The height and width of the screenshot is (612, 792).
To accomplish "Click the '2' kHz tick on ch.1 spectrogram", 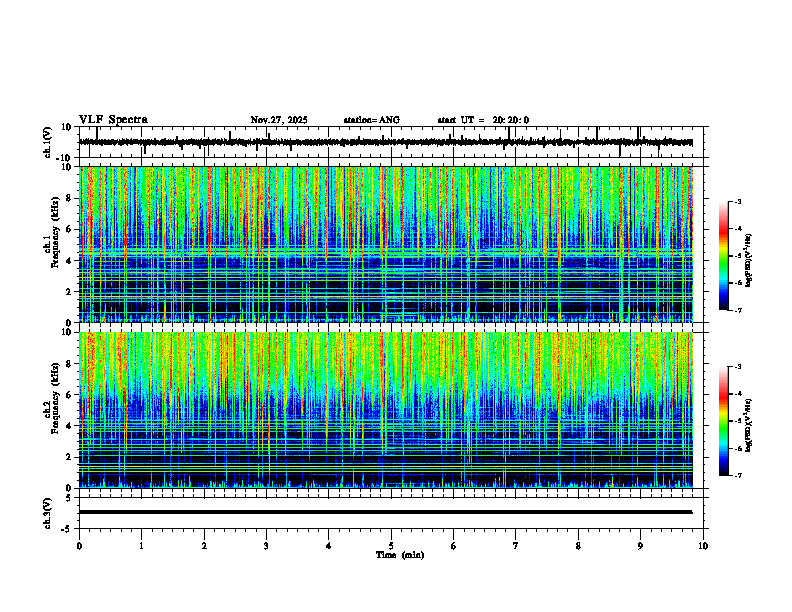I will [x=69, y=292].
